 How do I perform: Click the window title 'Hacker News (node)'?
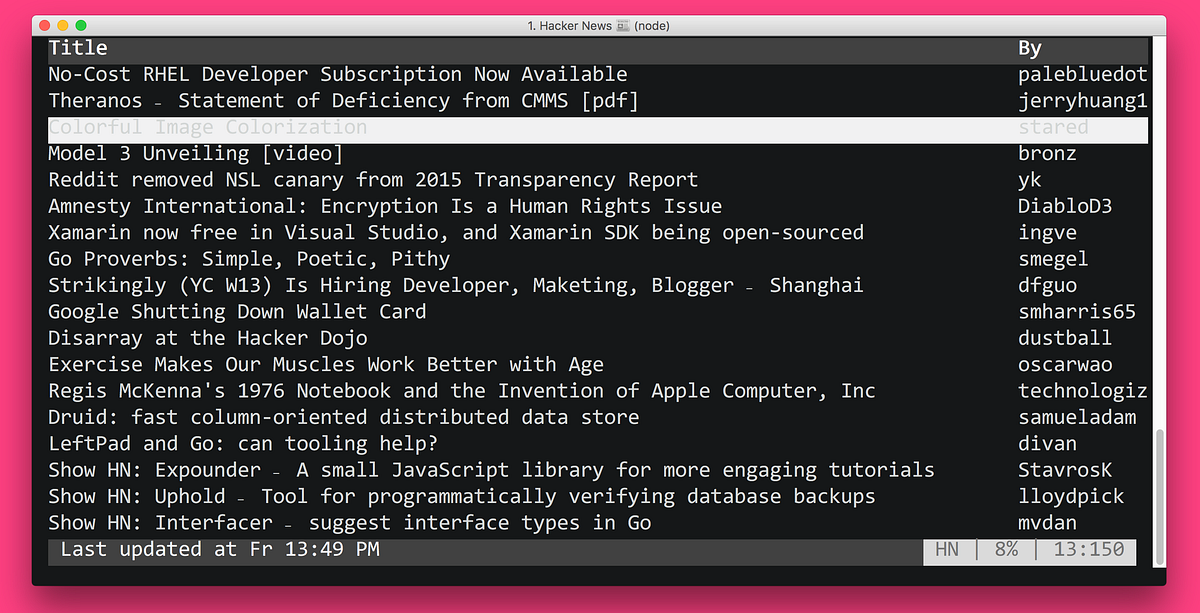click(x=598, y=26)
